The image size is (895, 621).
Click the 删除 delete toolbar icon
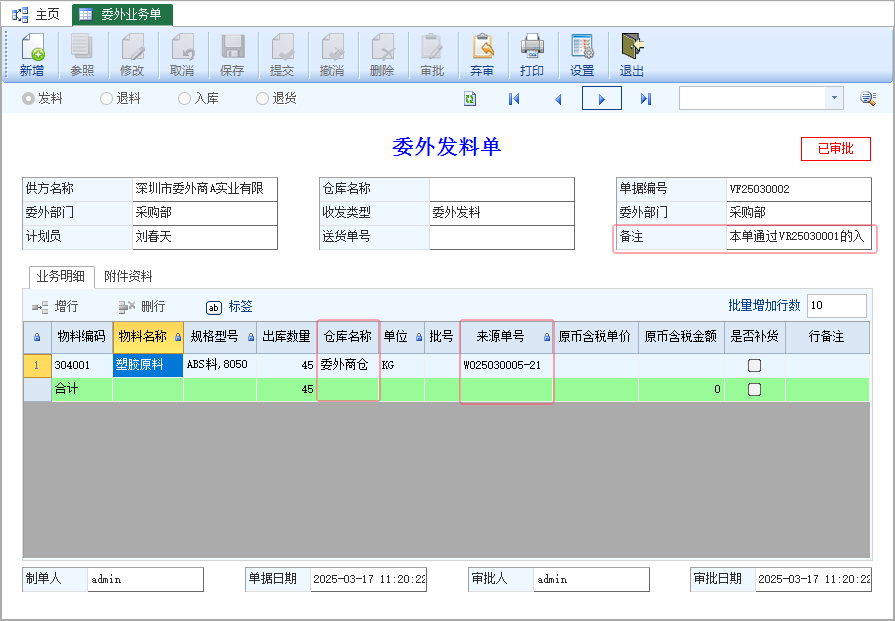pyautogui.click(x=382, y=47)
